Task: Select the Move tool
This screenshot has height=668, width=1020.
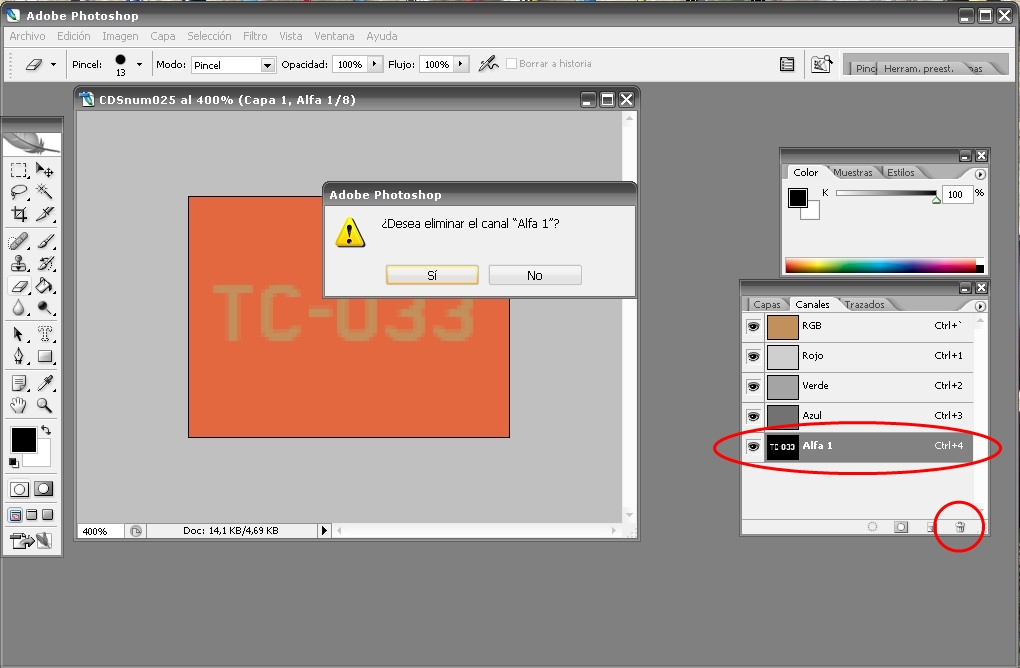Action: click(44, 170)
